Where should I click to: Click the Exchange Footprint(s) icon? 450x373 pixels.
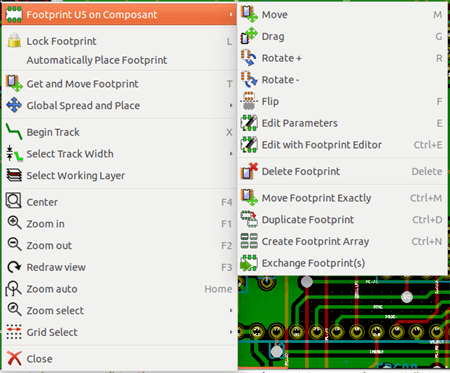(249, 263)
